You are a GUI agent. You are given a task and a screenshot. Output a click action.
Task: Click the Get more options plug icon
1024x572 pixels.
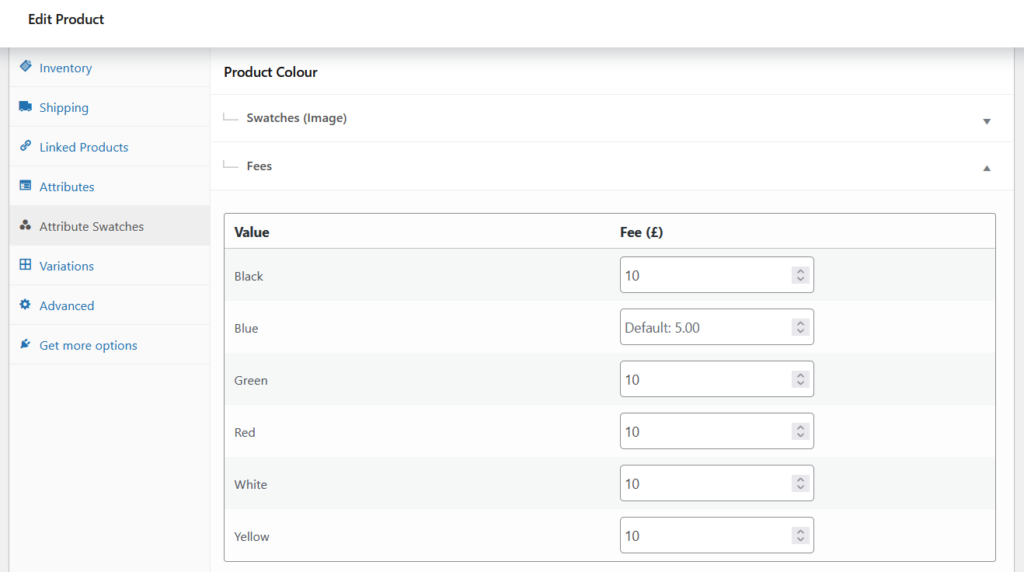pos(25,345)
